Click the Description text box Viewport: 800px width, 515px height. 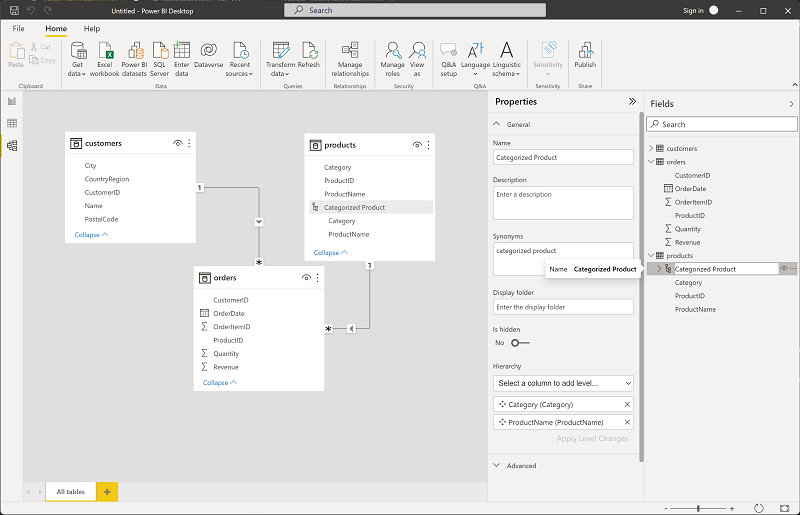pyautogui.click(x=563, y=203)
